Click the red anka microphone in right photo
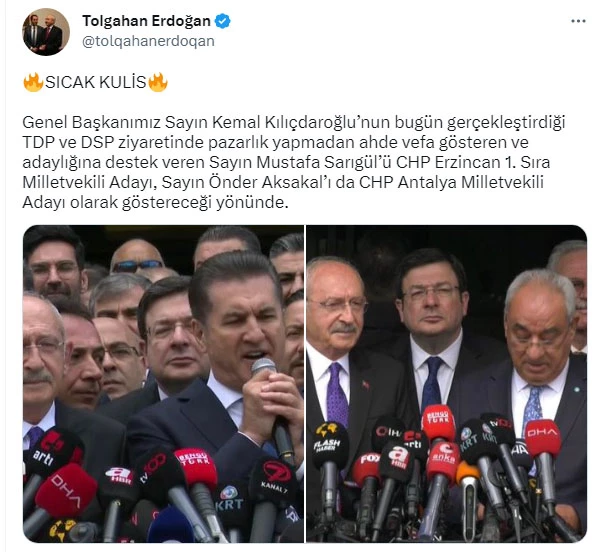The height and width of the screenshot is (552, 602). 443,459
